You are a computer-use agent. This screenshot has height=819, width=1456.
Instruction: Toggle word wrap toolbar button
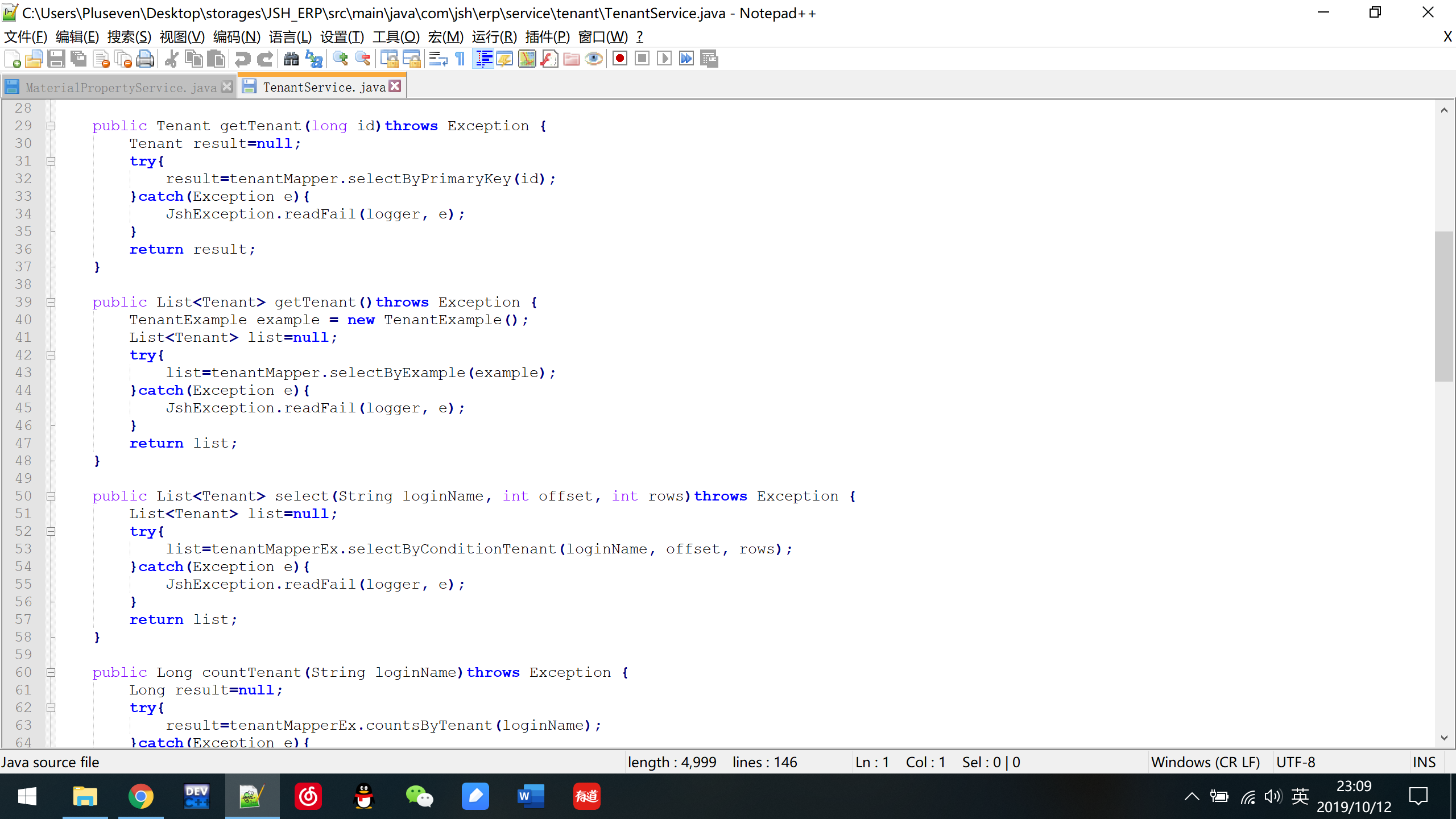point(437,59)
